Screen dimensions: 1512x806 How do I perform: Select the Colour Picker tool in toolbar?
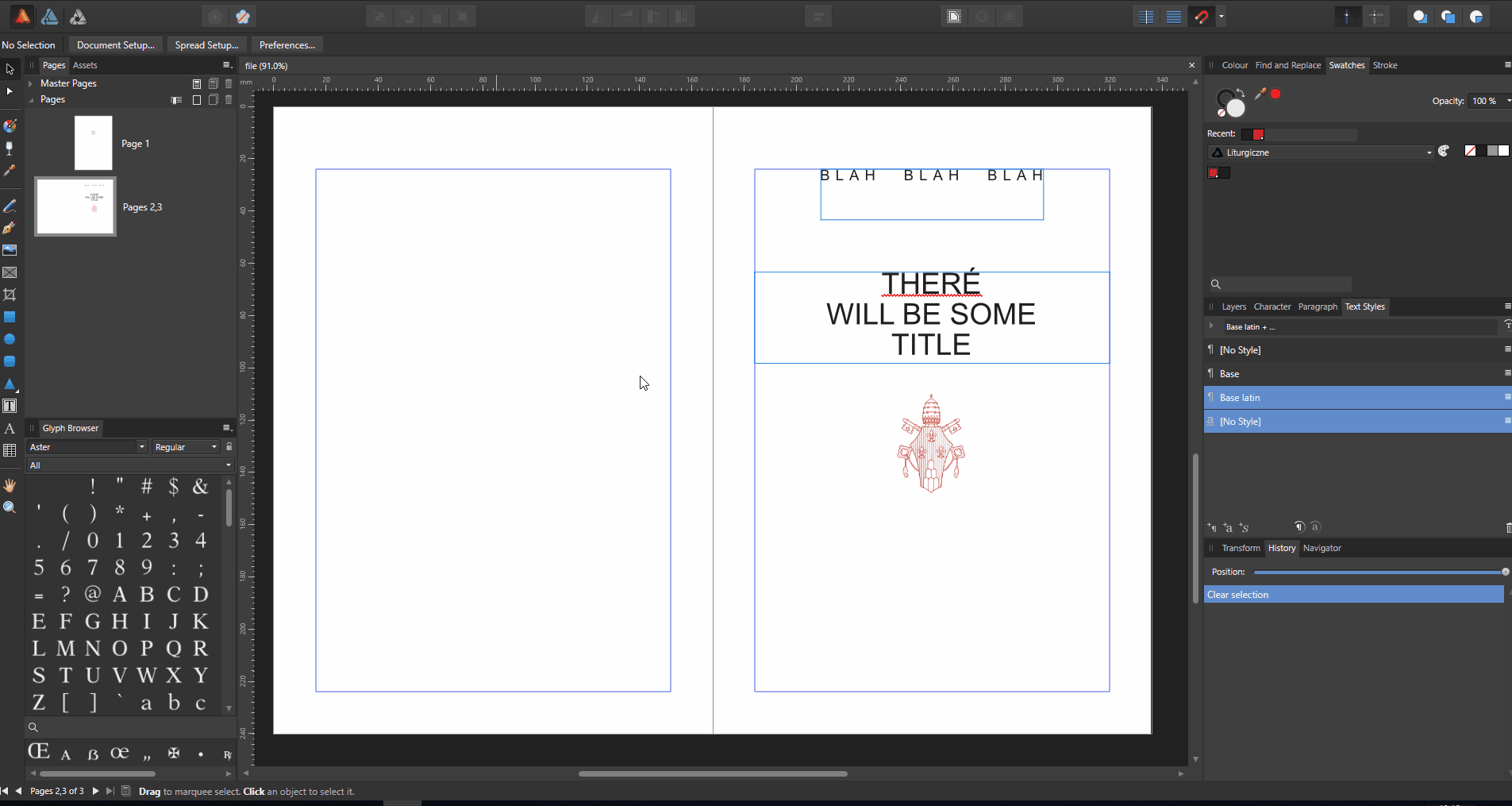click(10, 171)
